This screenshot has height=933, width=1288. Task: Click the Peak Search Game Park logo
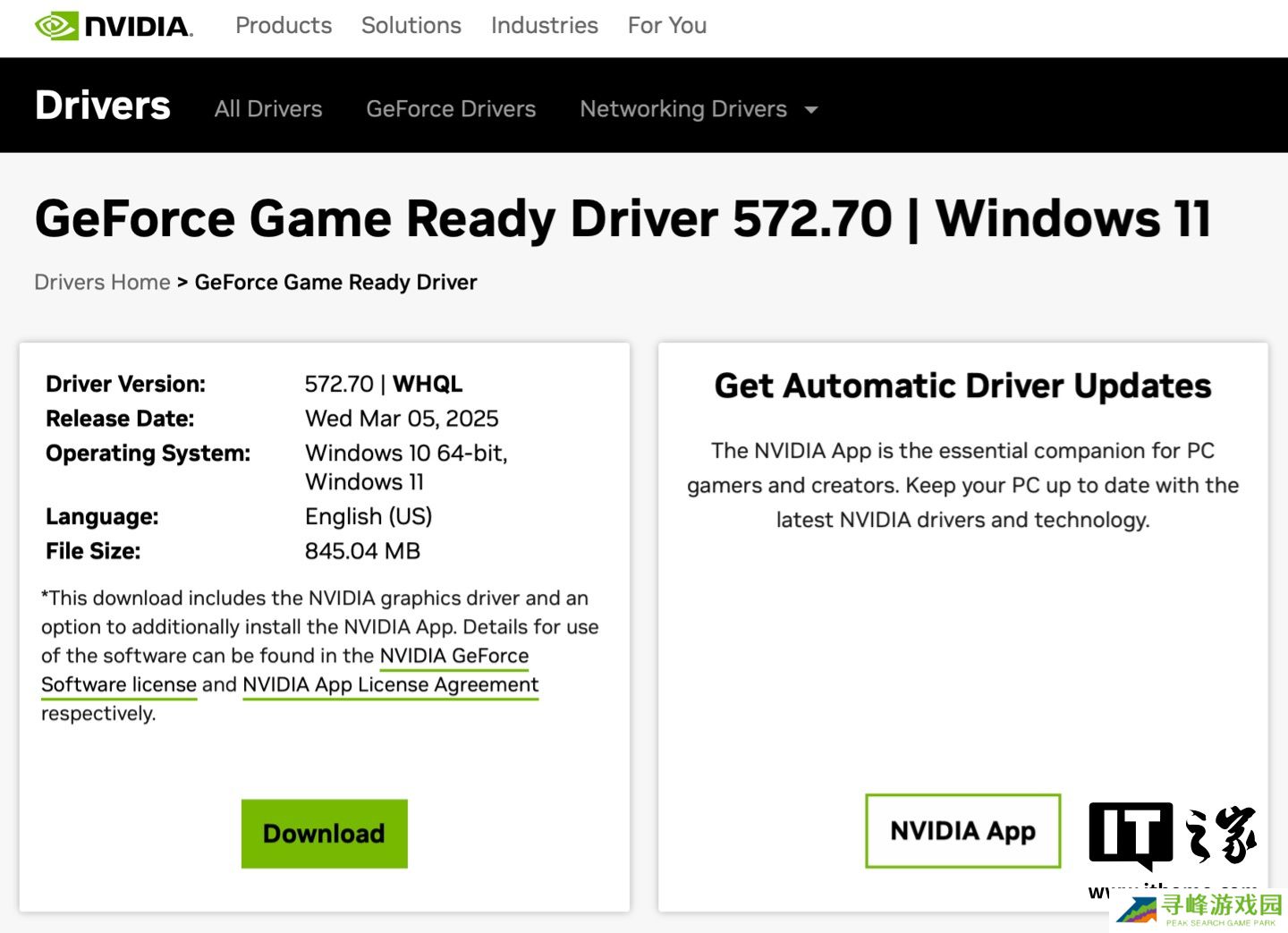pos(1200,910)
